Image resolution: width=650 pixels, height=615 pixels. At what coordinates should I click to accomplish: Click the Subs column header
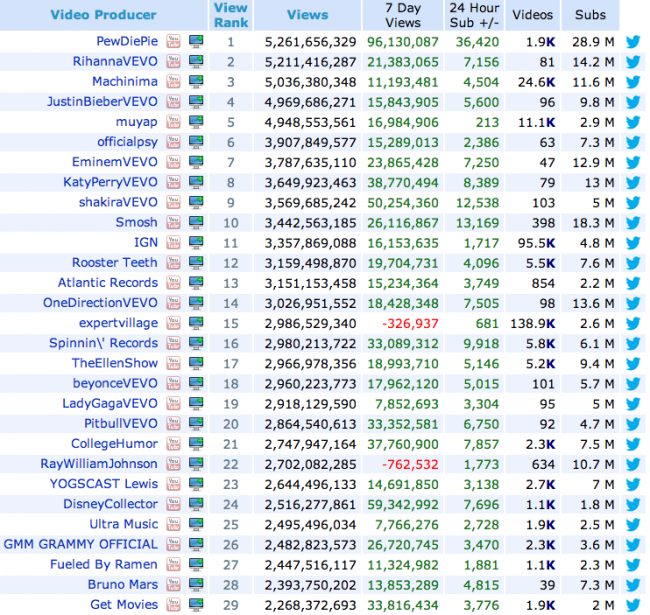[590, 15]
